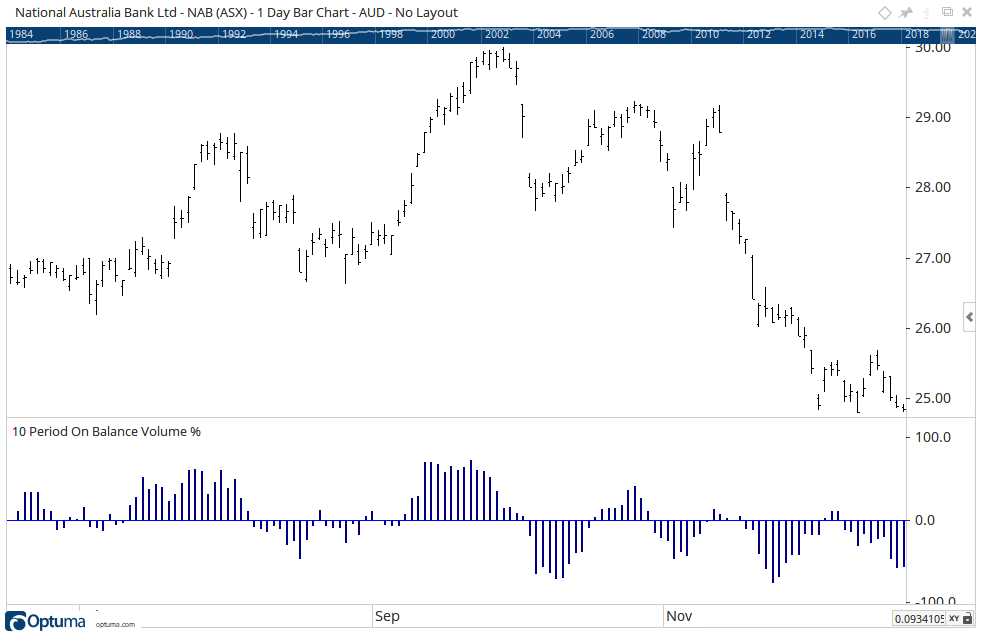Jump to 2006 on the timeline bar

602,34
